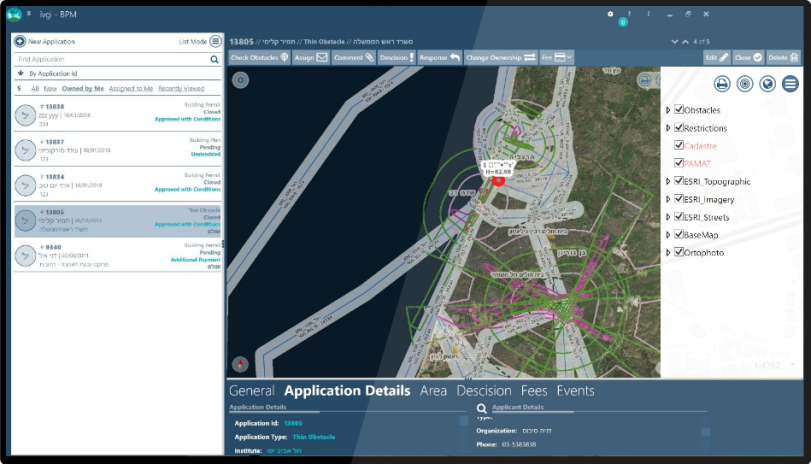The image size is (811, 464).
Task: Uncheck the Obstacles layer checkbox
Action: pyautogui.click(x=679, y=110)
